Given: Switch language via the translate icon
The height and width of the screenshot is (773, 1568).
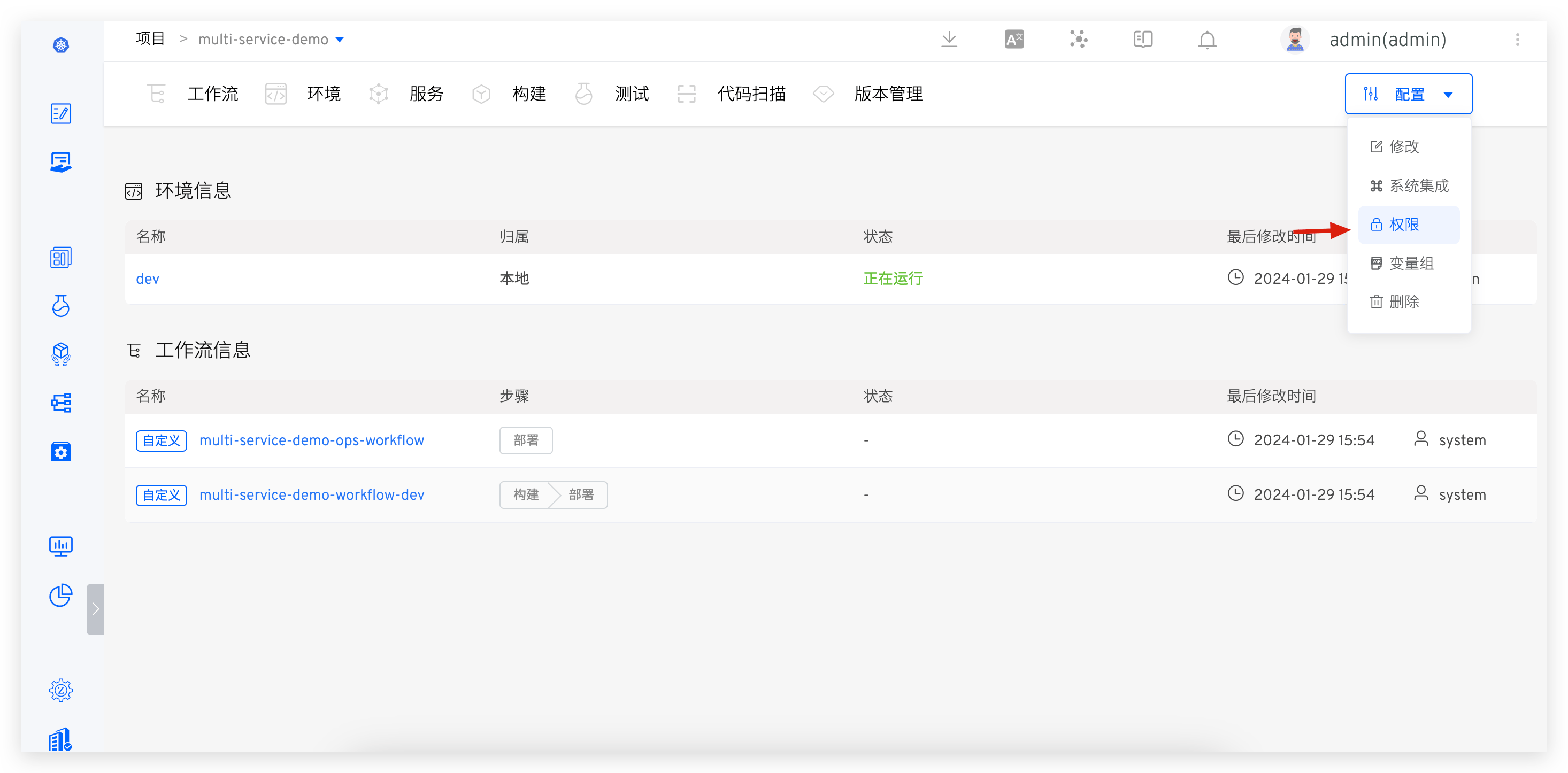Looking at the screenshot, I should tap(1014, 39).
